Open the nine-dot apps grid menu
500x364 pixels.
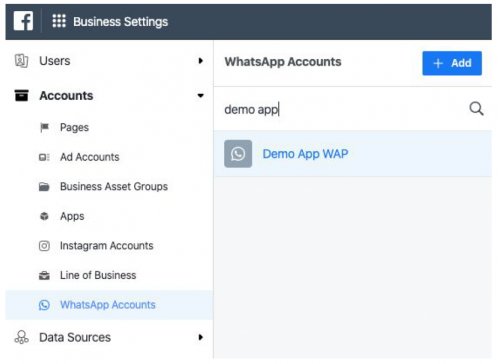pos(59,21)
